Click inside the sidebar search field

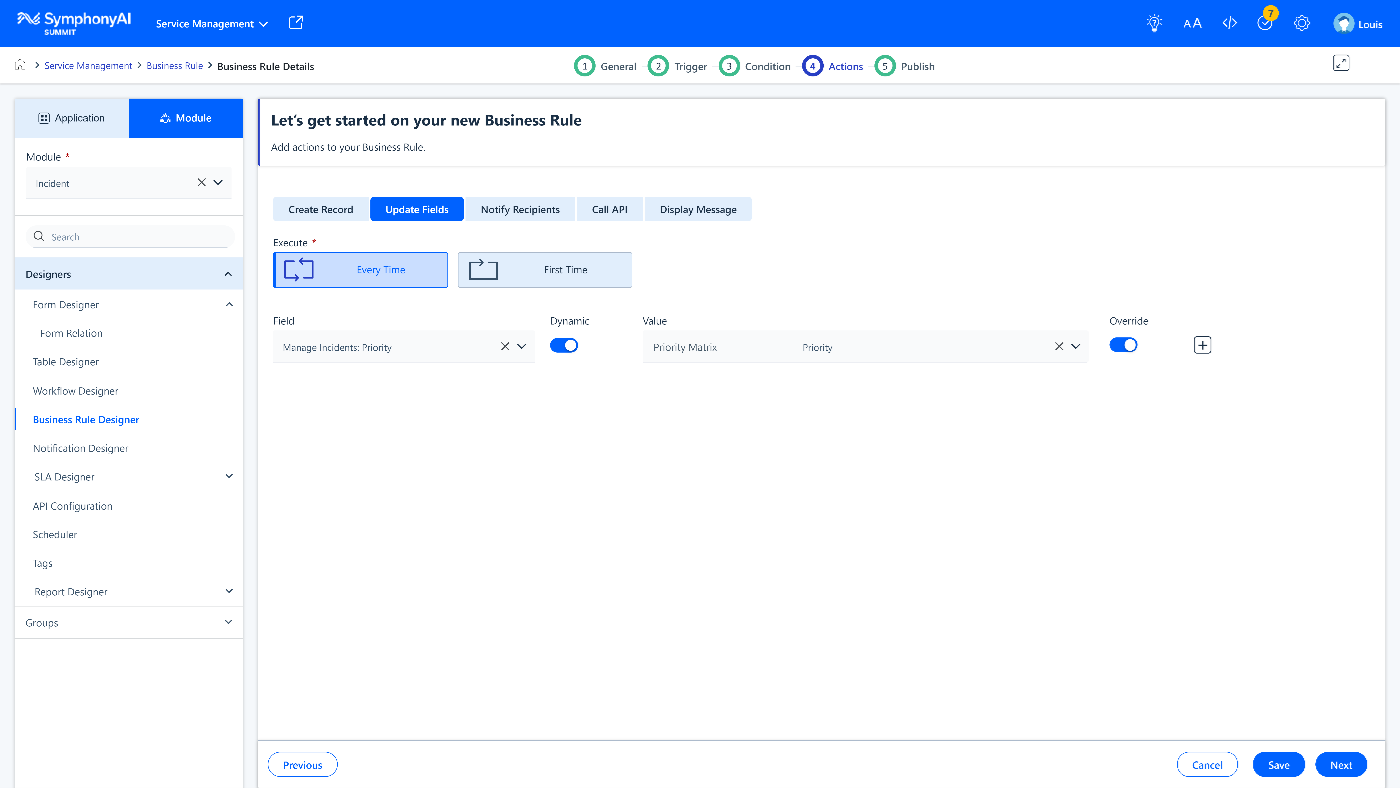128,236
